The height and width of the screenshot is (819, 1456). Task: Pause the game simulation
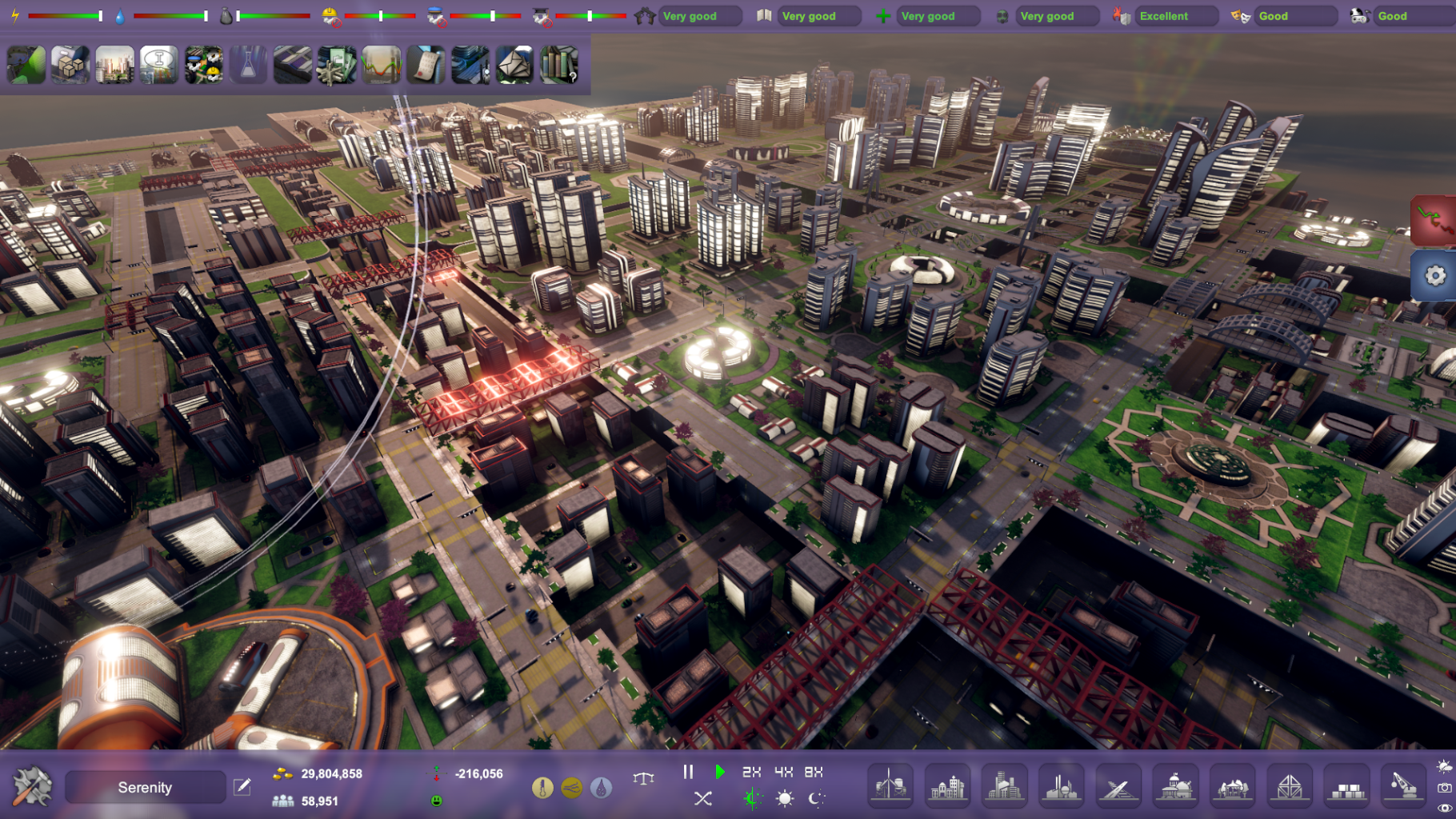pyautogui.click(x=688, y=772)
